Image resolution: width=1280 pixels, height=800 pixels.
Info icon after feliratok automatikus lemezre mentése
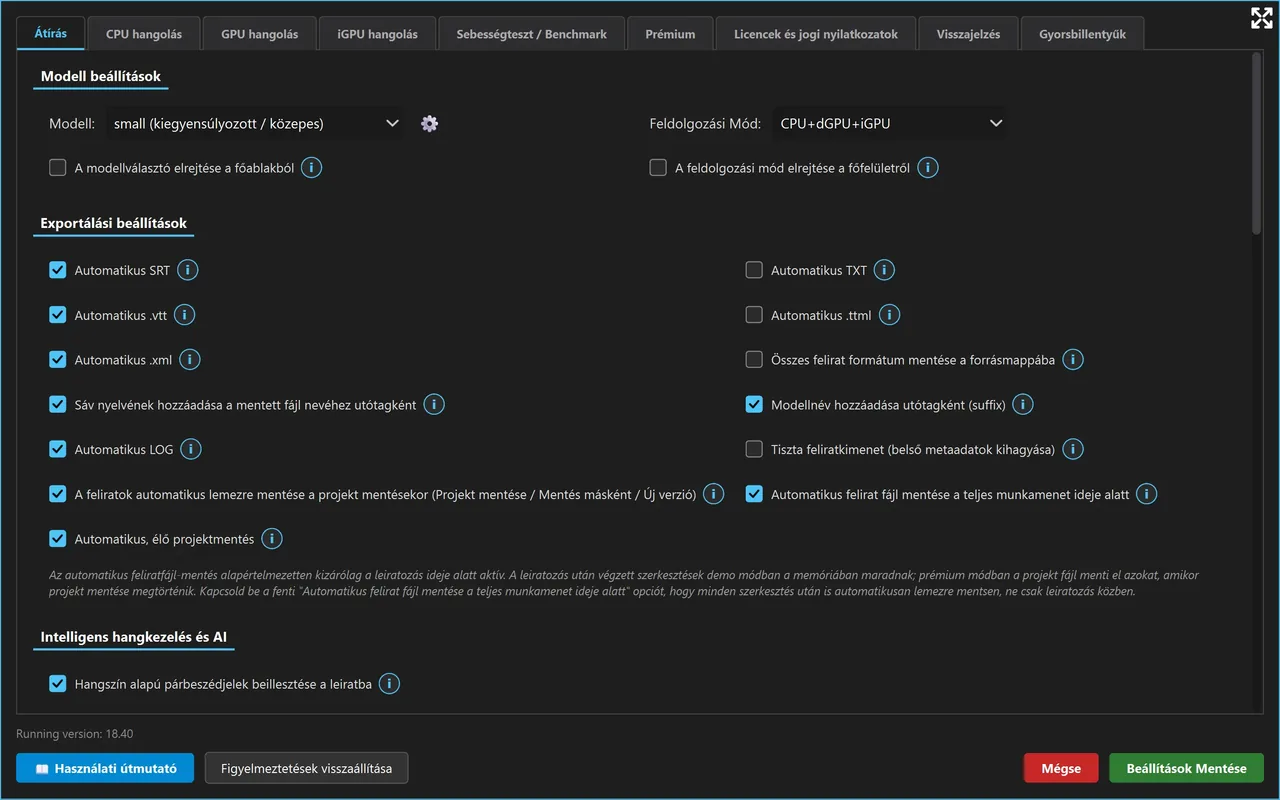[713, 494]
